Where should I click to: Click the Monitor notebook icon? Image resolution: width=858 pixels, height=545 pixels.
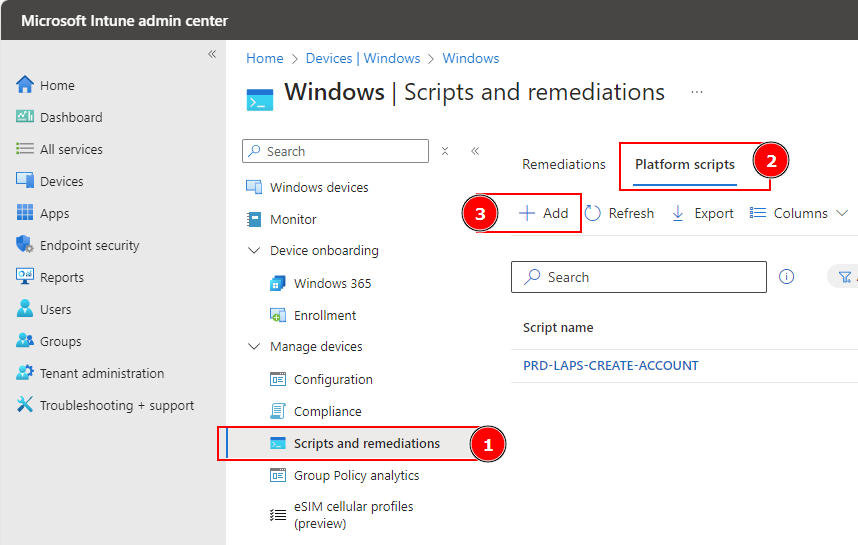coord(254,219)
